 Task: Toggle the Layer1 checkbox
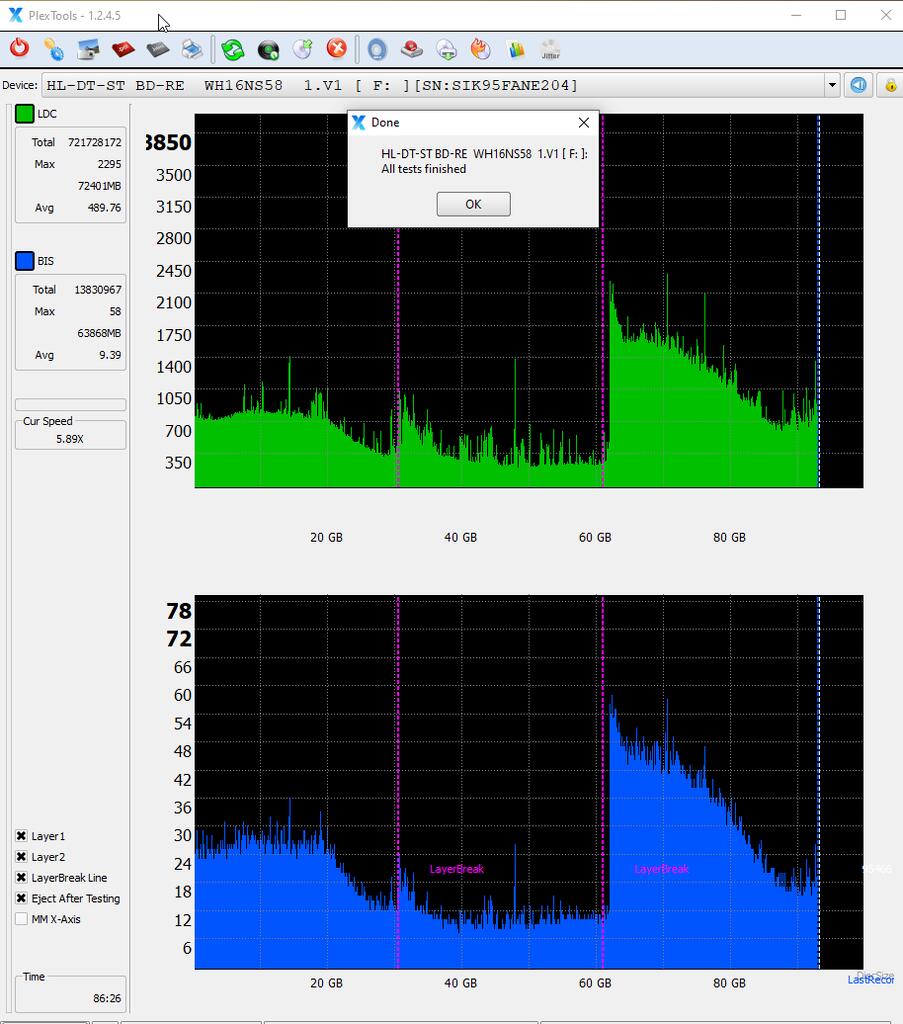coord(21,836)
